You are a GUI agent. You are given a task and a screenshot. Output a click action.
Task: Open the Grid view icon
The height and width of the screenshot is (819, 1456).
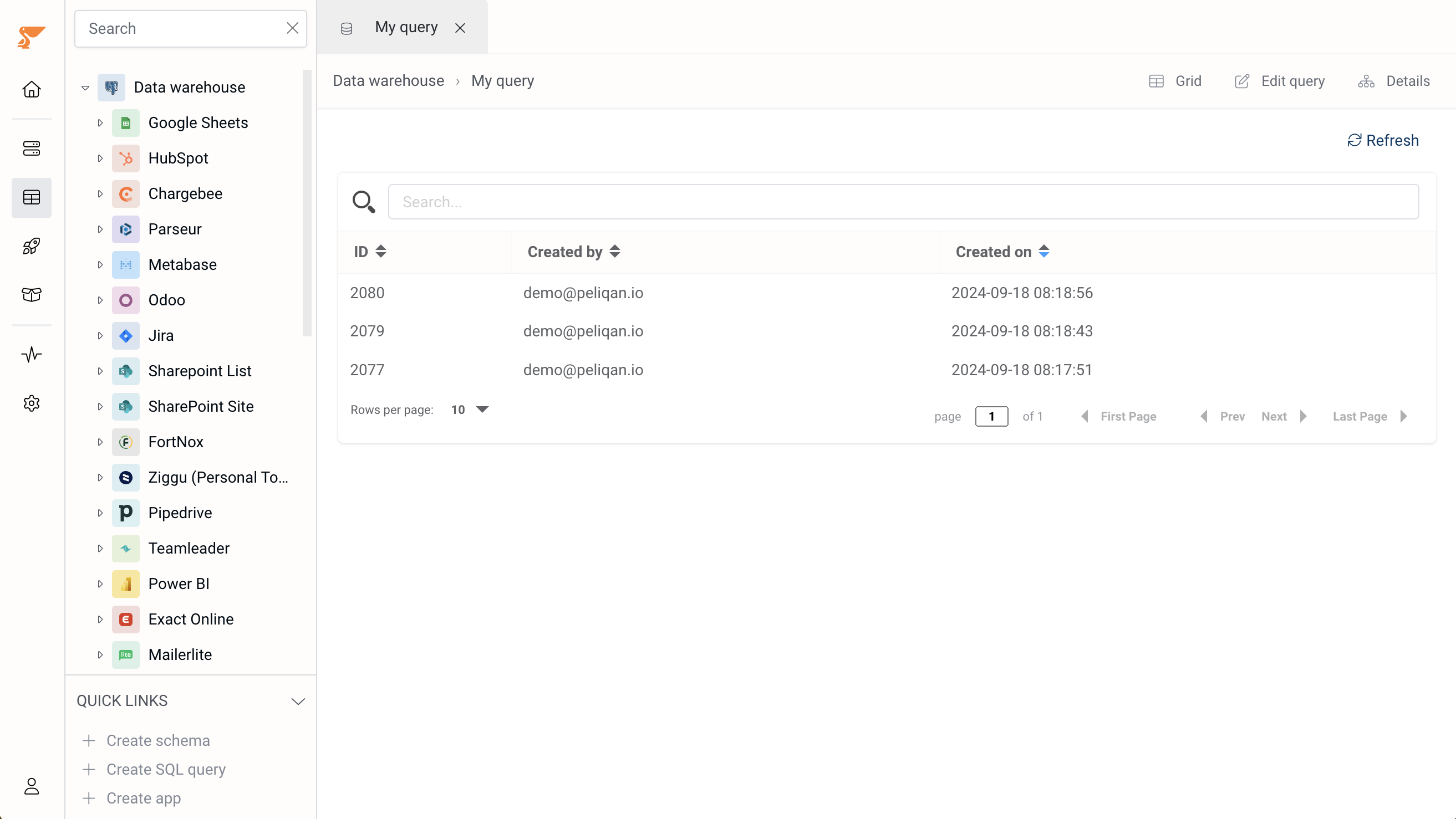(1157, 80)
